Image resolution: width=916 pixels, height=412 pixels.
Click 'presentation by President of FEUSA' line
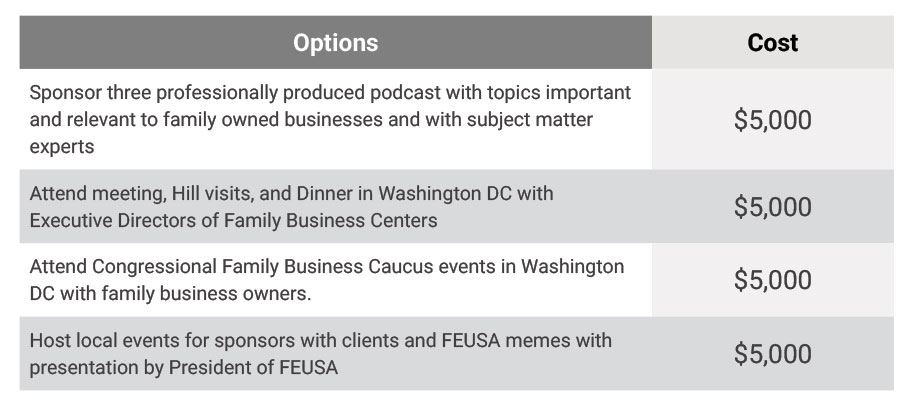click(183, 368)
